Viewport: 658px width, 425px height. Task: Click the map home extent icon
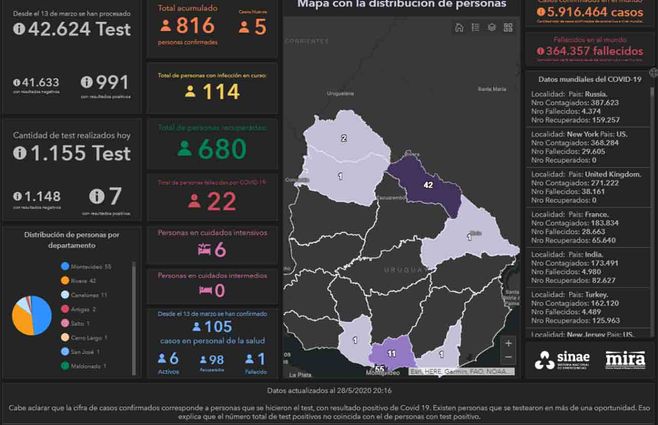click(459, 27)
